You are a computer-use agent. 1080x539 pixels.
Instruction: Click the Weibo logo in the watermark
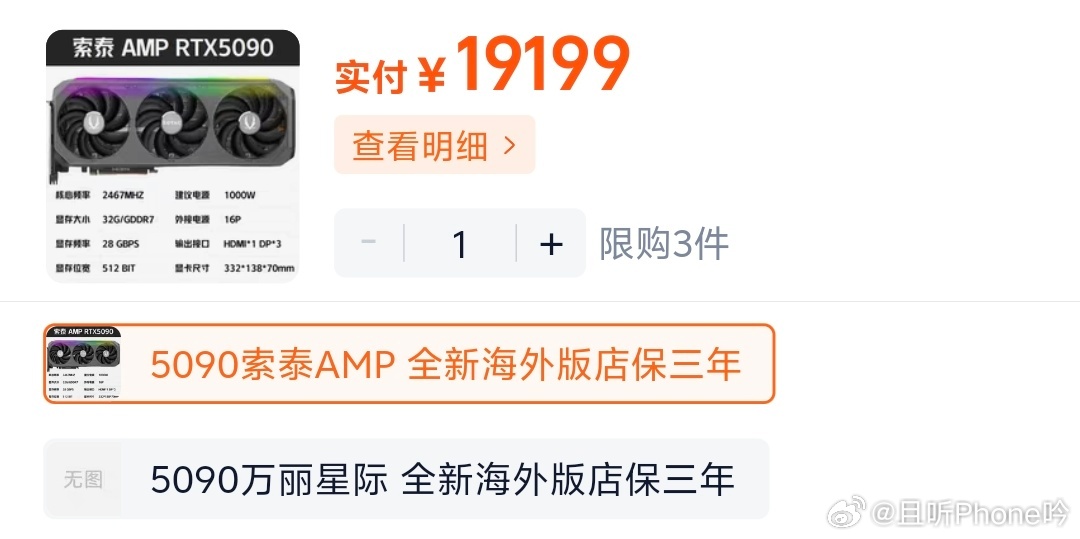pos(847,512)
